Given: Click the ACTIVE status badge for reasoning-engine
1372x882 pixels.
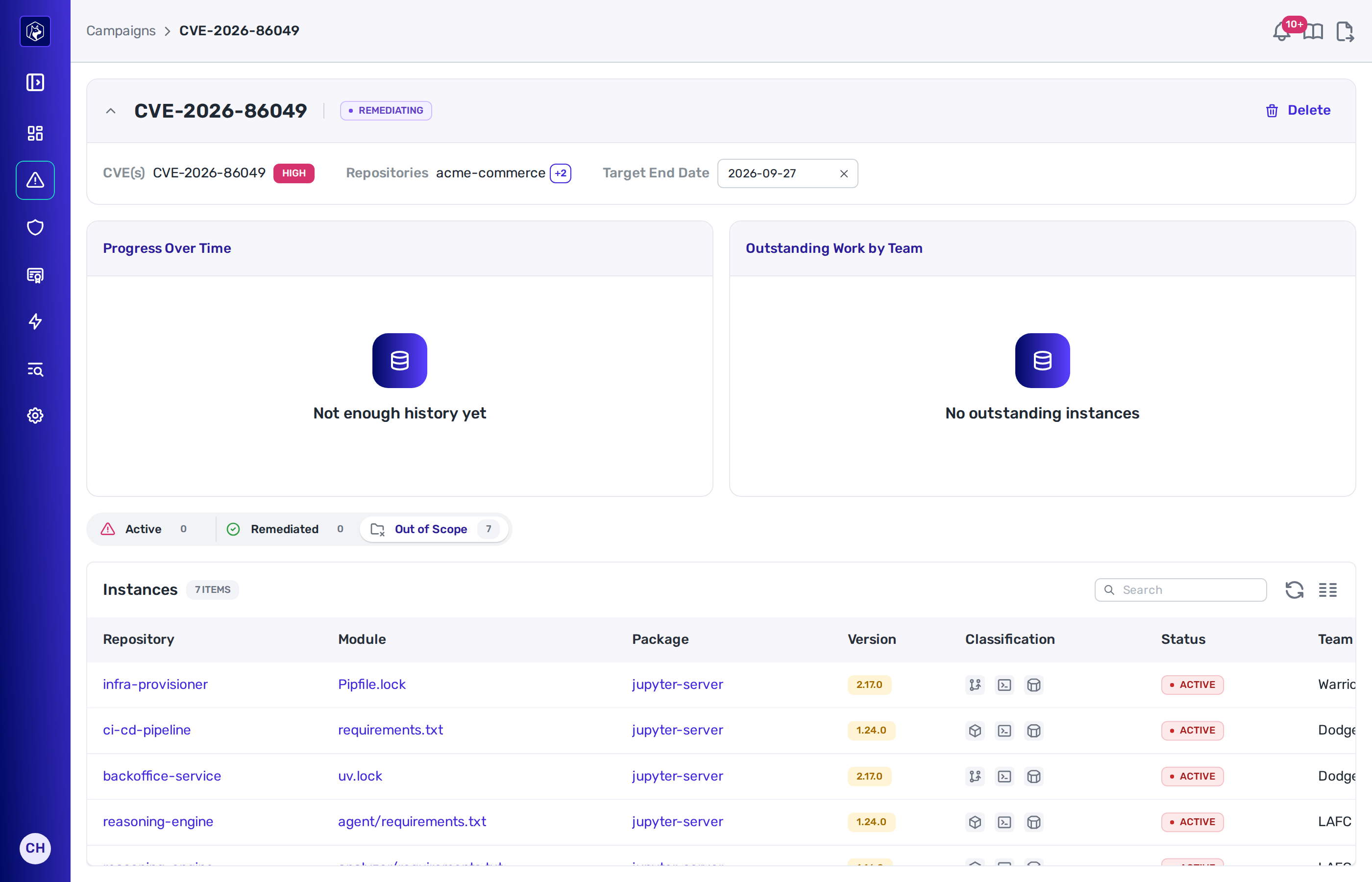Looking at the screenshot, I should (1192, 822).
